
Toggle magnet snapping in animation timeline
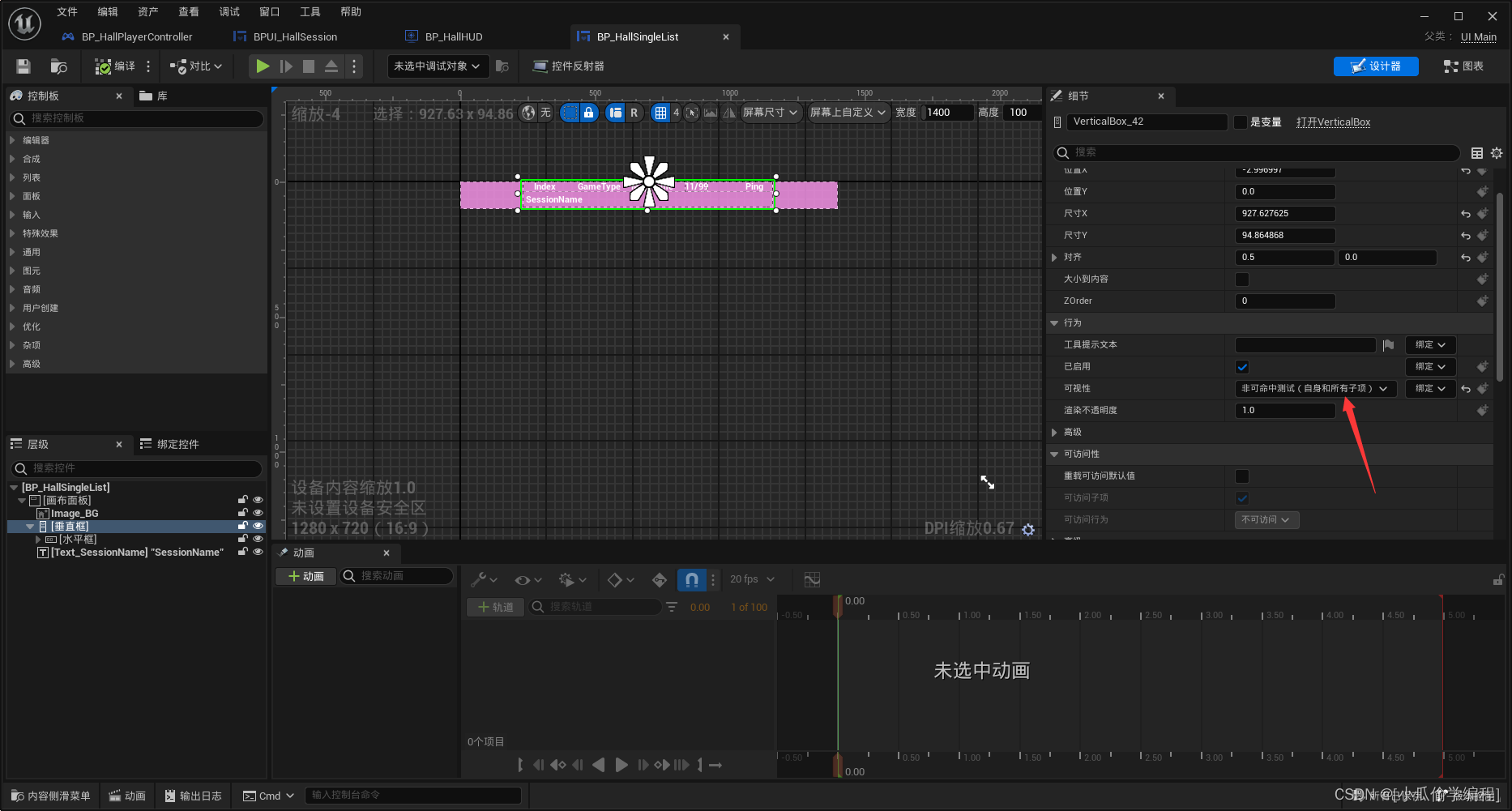pyautogui.click(x=691, y=579)
